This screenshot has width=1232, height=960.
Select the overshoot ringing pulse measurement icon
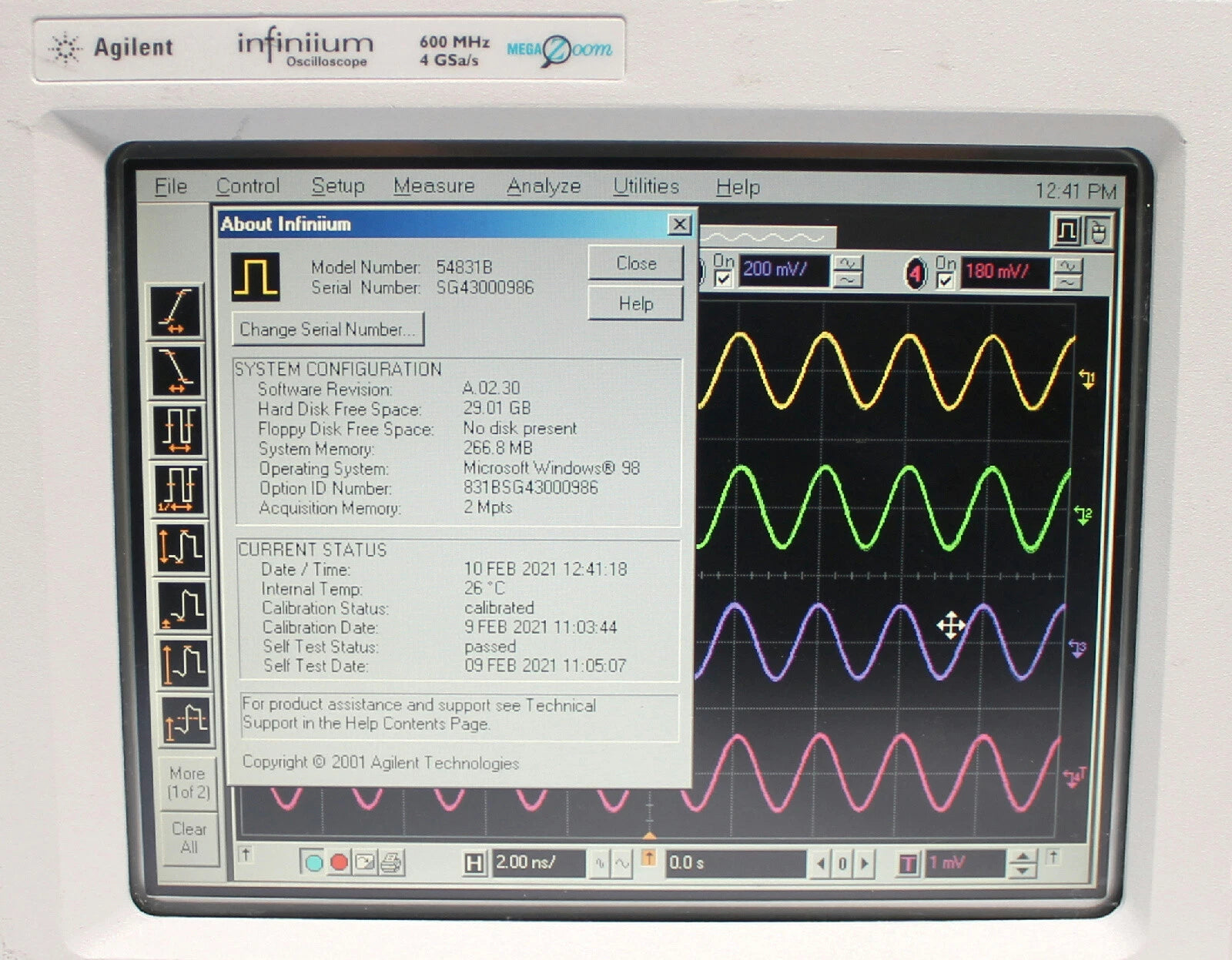tap(186, 720)
